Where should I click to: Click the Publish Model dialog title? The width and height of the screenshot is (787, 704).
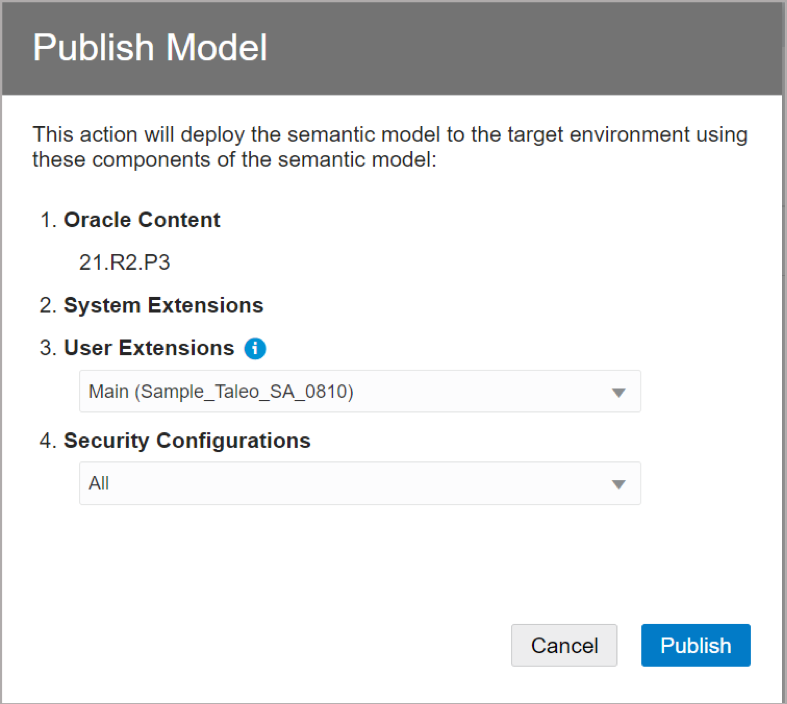pos(150,48)
